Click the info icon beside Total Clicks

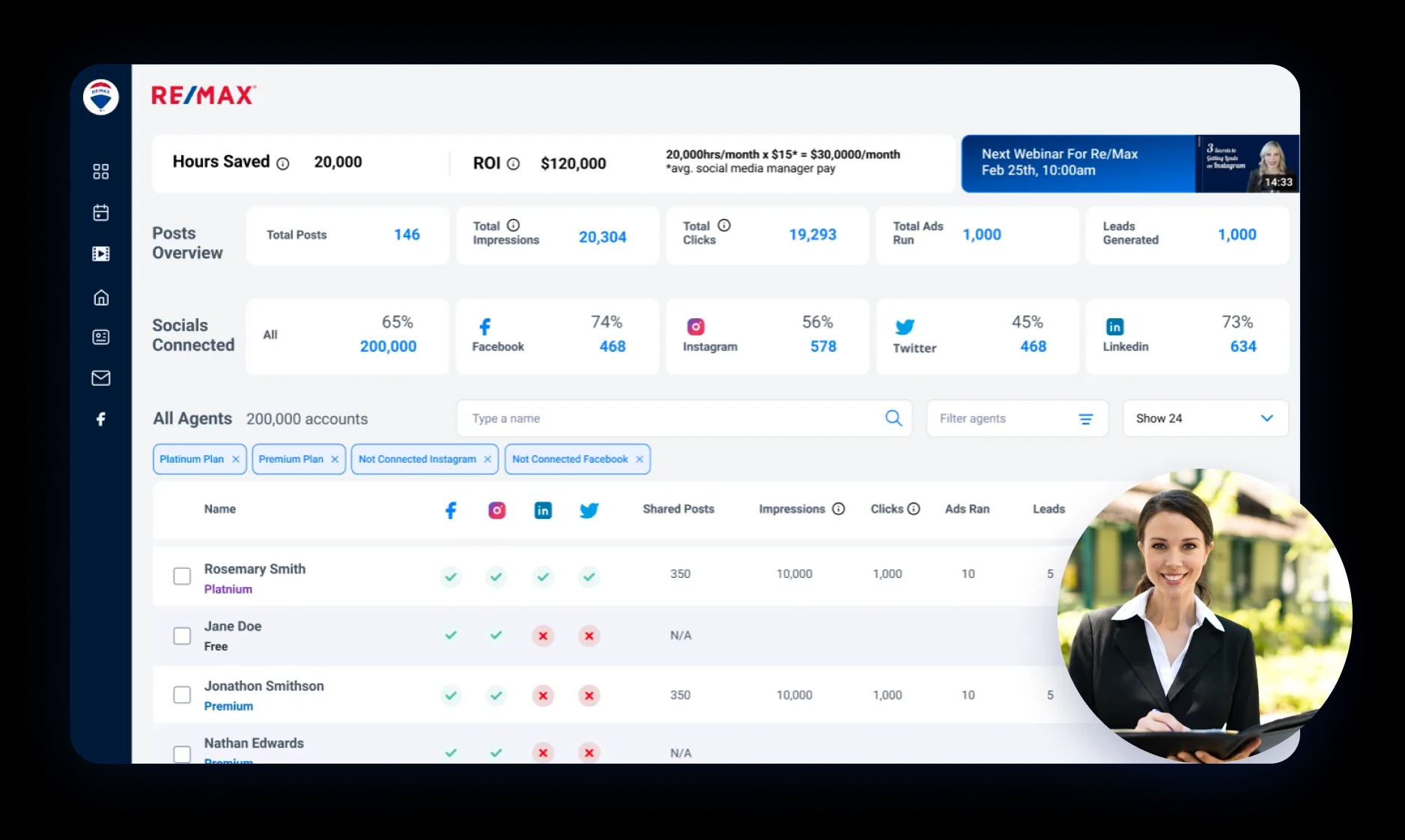(724, 225)
